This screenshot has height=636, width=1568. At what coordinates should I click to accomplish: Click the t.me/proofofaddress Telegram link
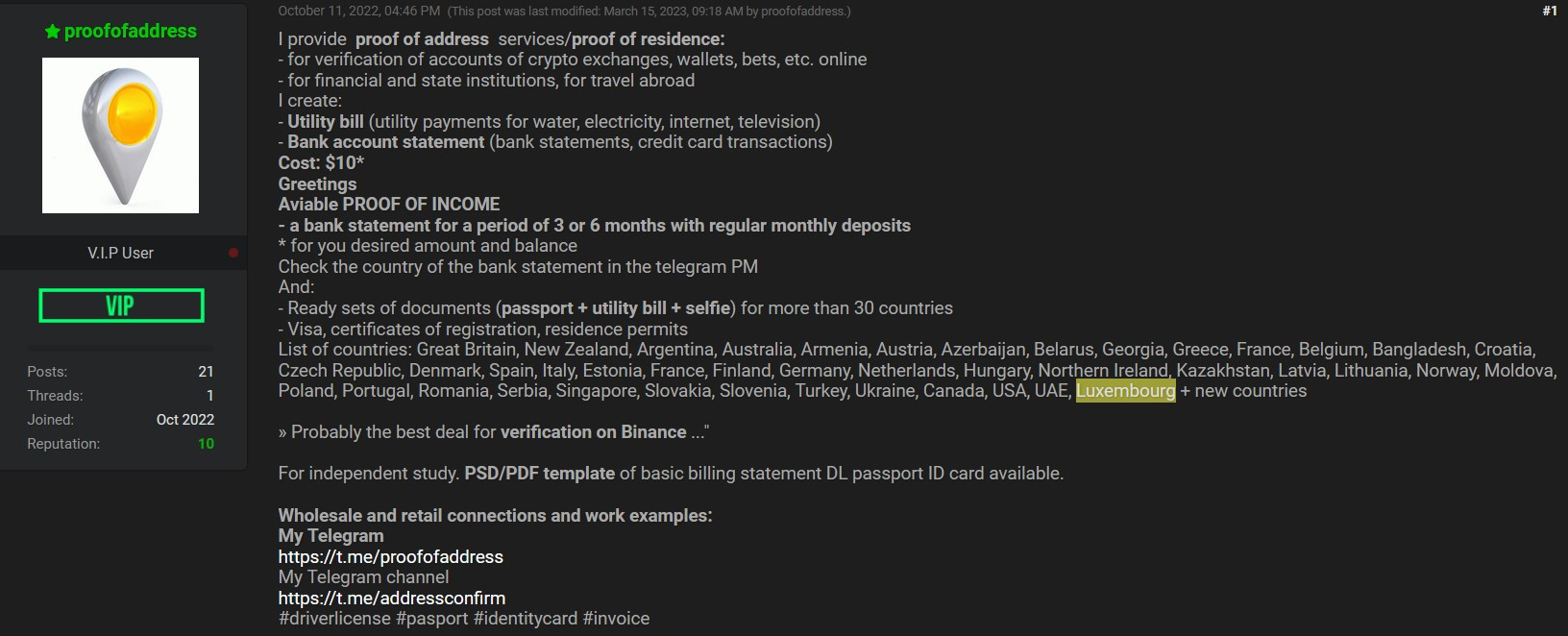coord(390,557)
